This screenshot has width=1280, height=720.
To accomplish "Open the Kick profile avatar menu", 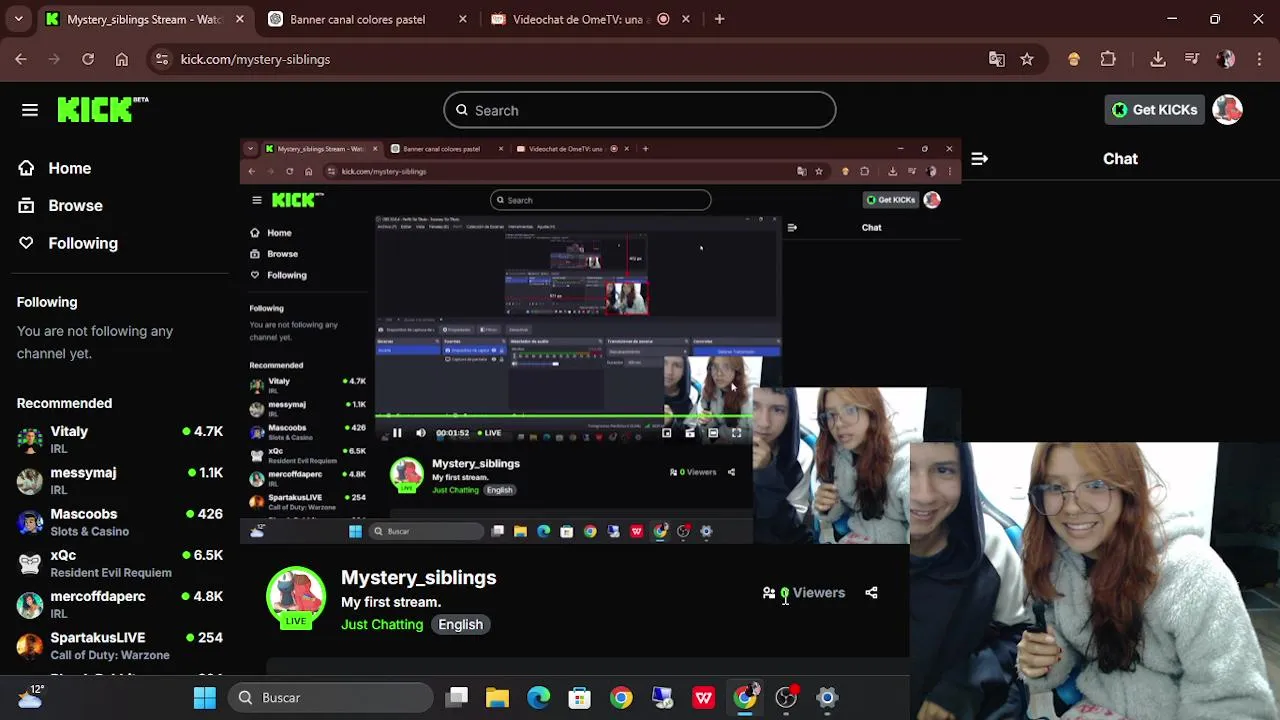I will (1227, 110).
